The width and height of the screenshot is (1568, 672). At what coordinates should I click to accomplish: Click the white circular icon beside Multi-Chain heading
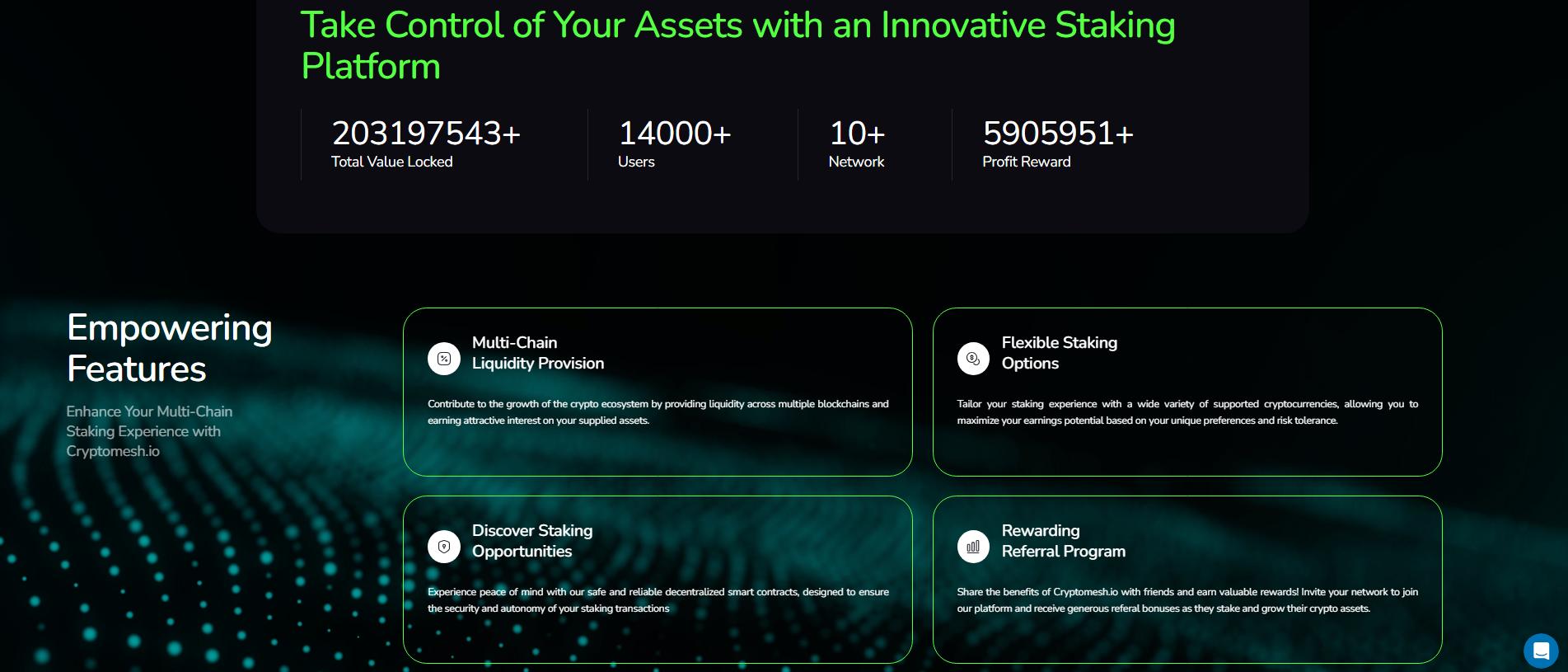click(x=443, y=359)
